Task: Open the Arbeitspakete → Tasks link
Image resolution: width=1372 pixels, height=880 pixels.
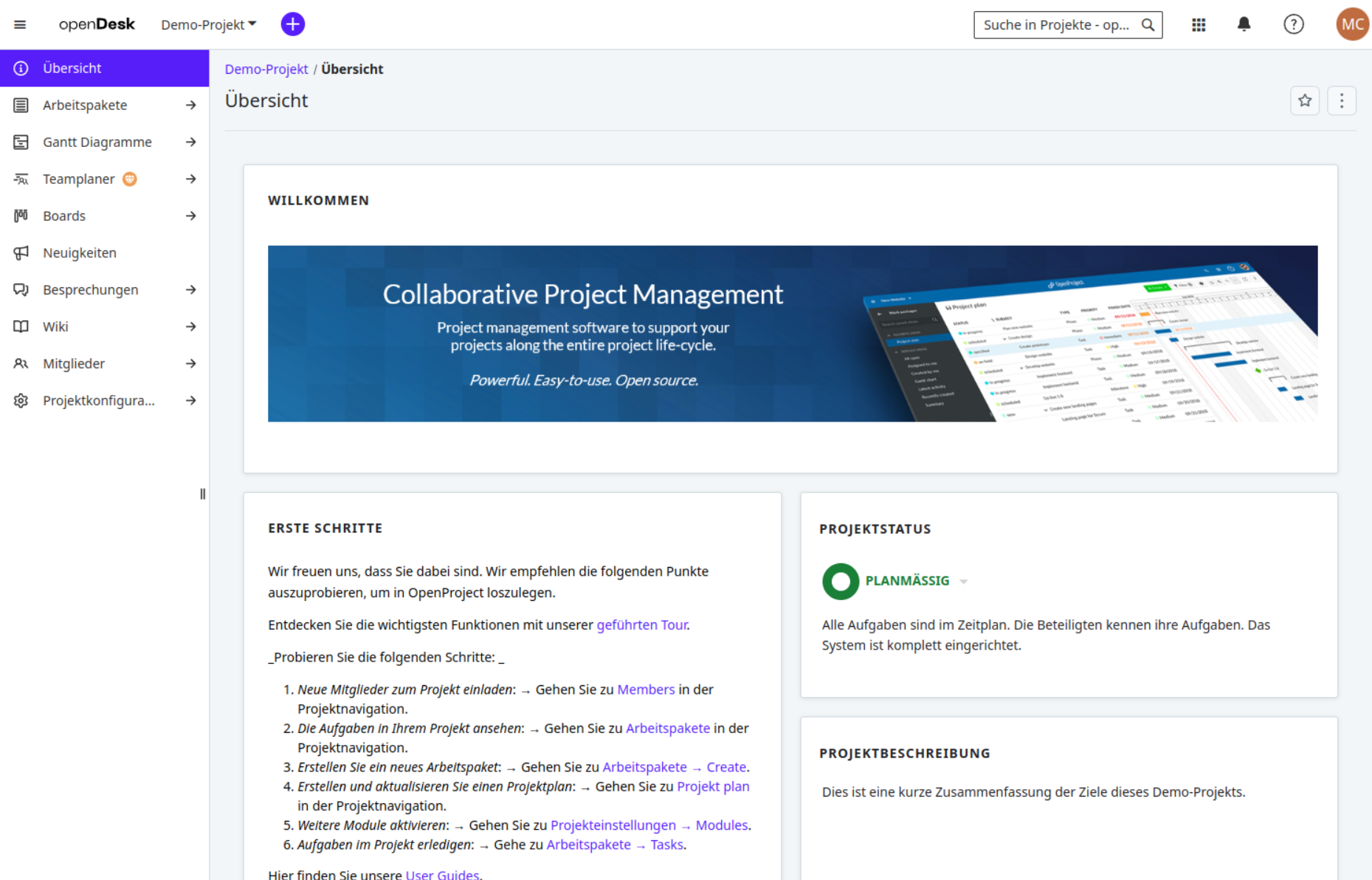Action: 614,845
